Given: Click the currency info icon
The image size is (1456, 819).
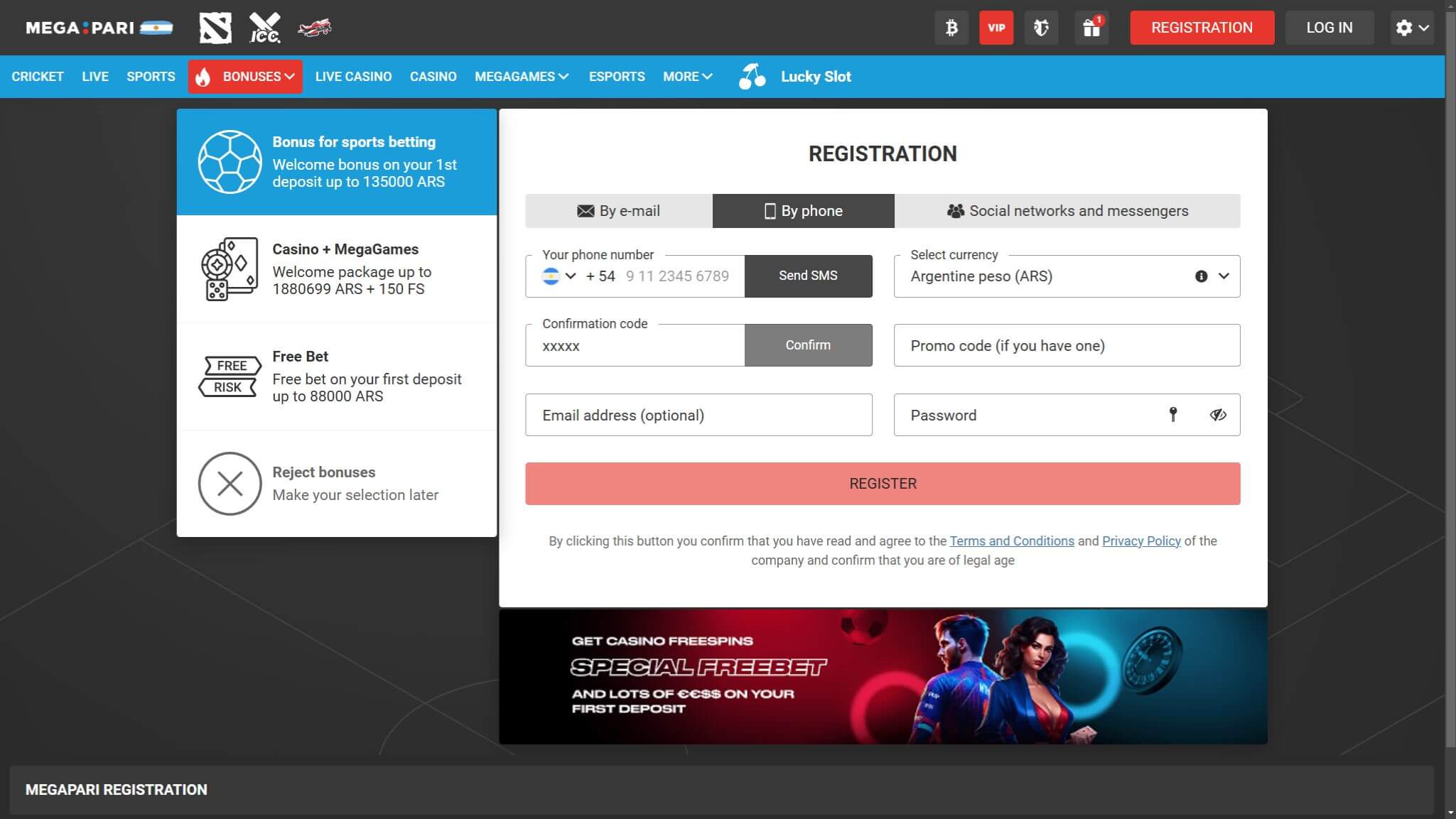Looking at the screenshot, I should point(1201,276).
